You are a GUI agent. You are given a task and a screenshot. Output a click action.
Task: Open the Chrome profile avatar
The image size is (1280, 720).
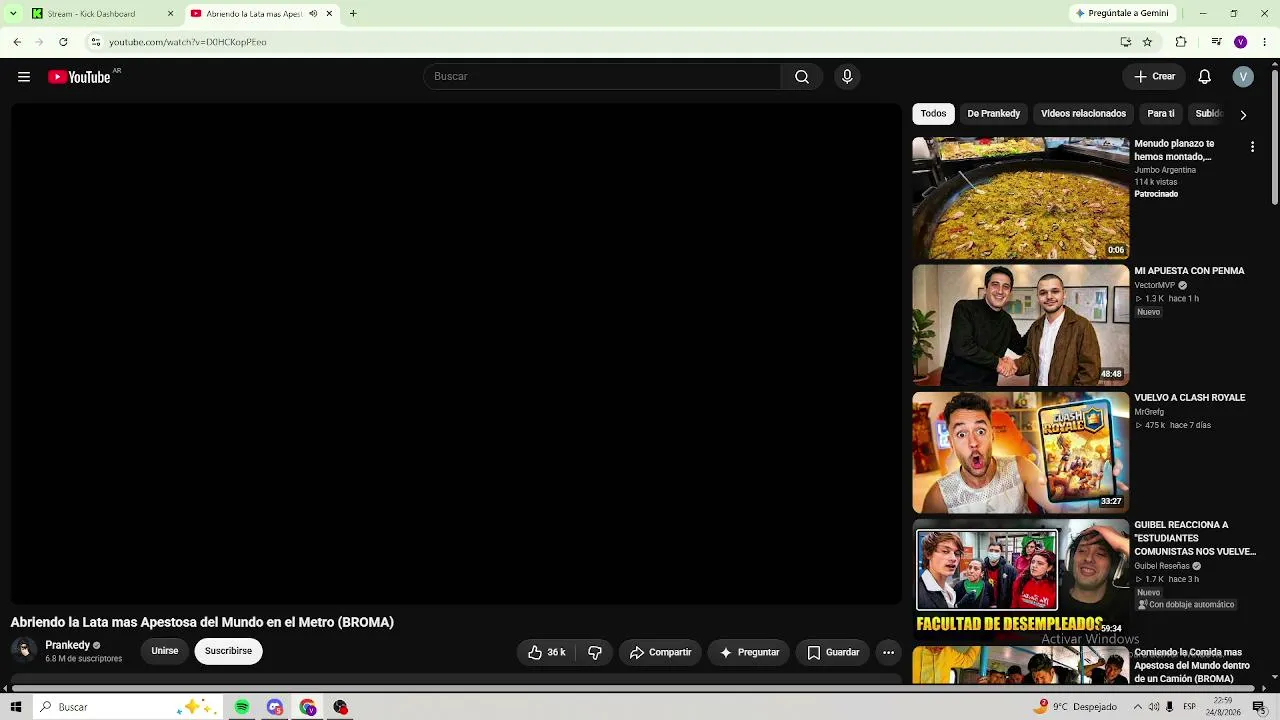(1241, 42)
